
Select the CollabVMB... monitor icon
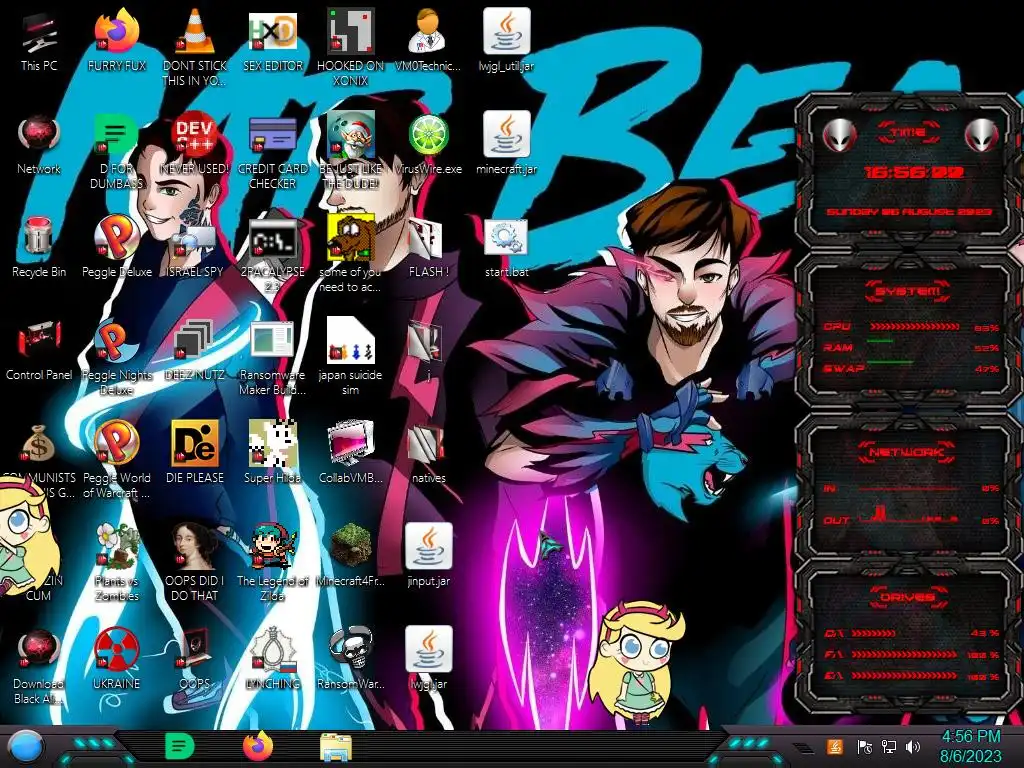[x=351, y=454]
